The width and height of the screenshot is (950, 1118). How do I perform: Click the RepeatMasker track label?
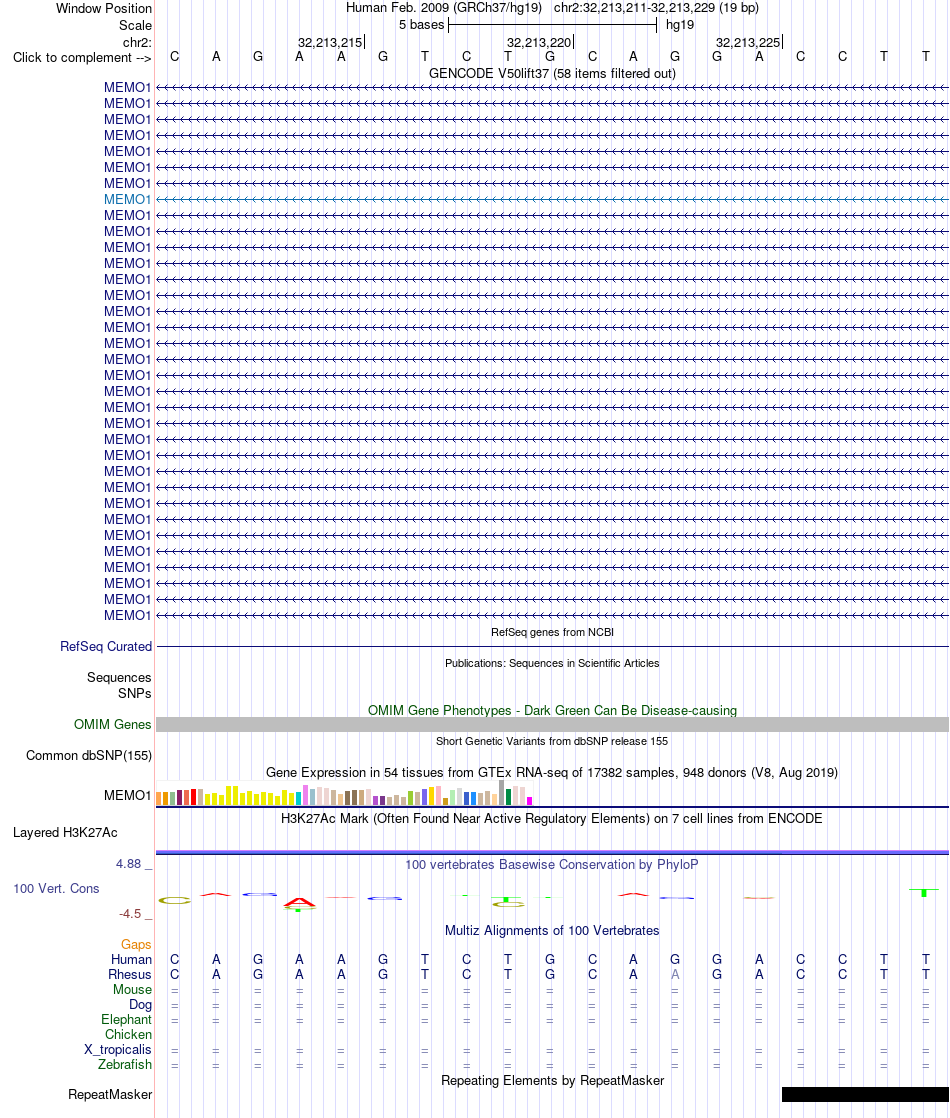click(x=110, y=1095)
